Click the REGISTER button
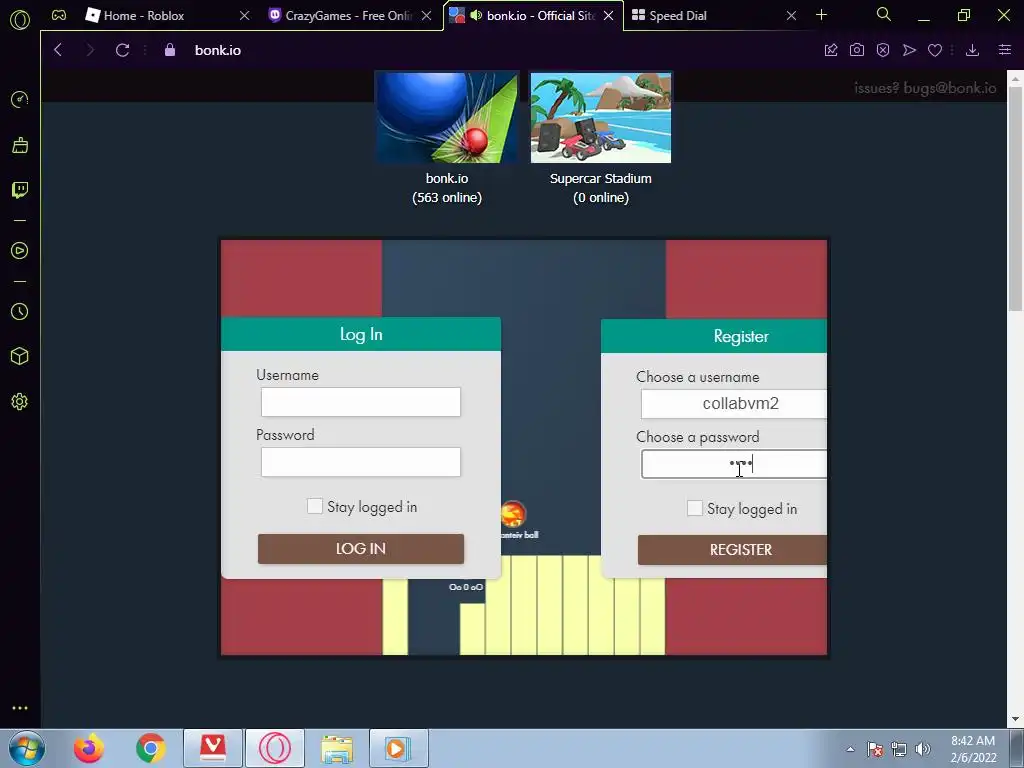The width and height of the screenshot is (1024, 768). tap(732, 550)
